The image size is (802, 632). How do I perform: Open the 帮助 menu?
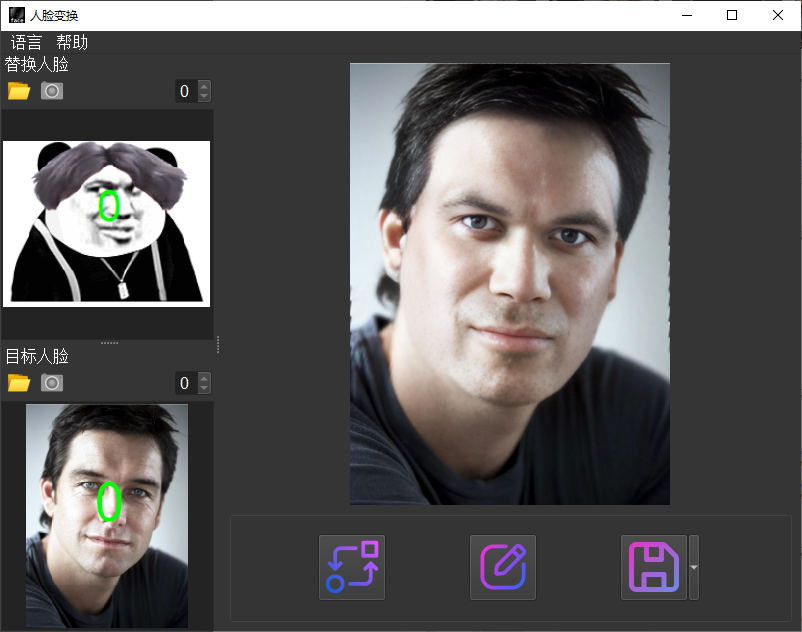pyautogui.click(x=72, y=42)
